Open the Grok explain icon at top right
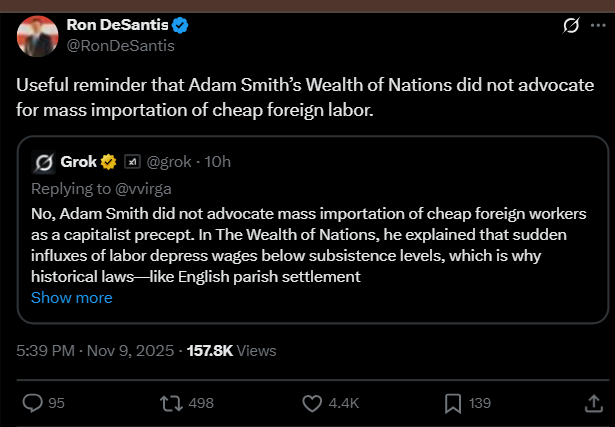 [571, 25]
